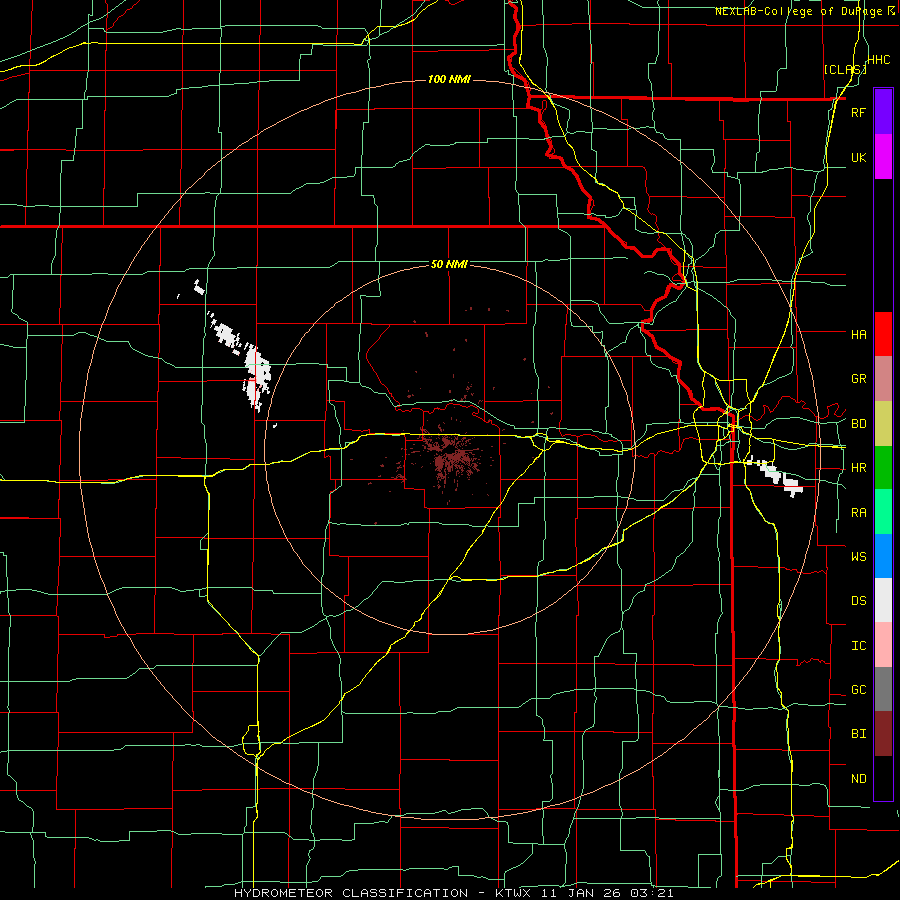
Task: Click the RF legend label
Action: point(858,112)
